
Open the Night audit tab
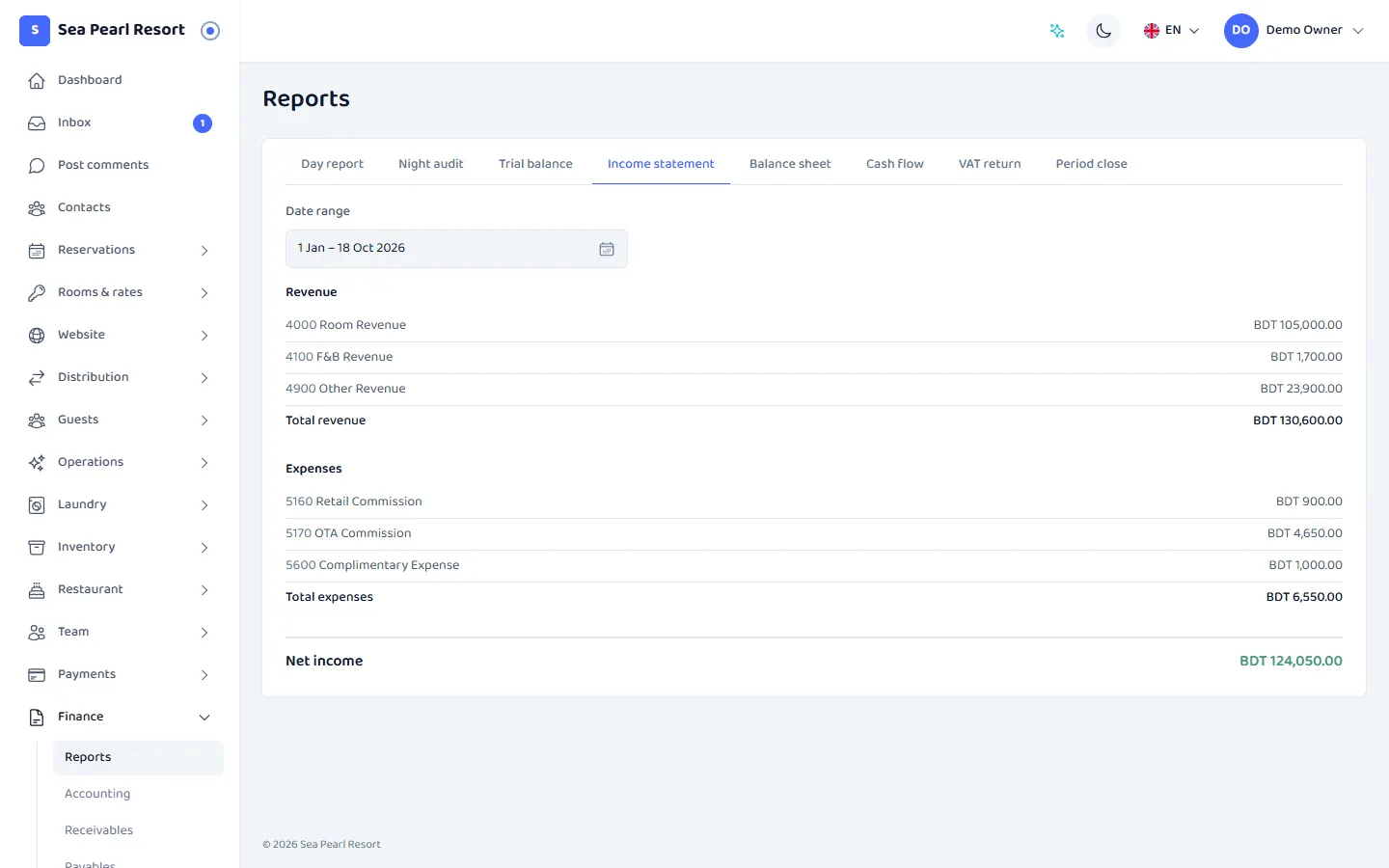pyautogui.click(x=430, y=164)
